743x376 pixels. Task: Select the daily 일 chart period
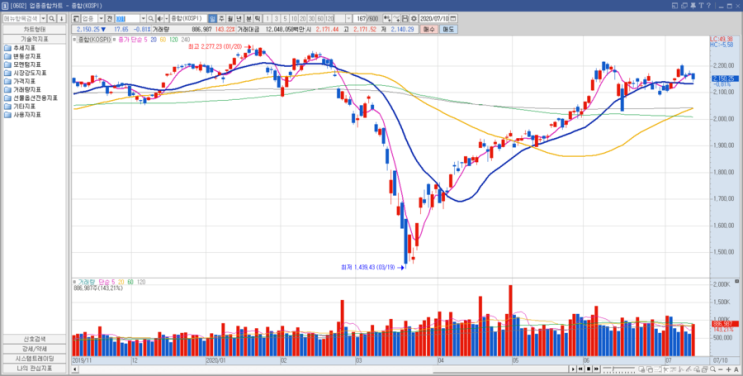coord(212,18)
